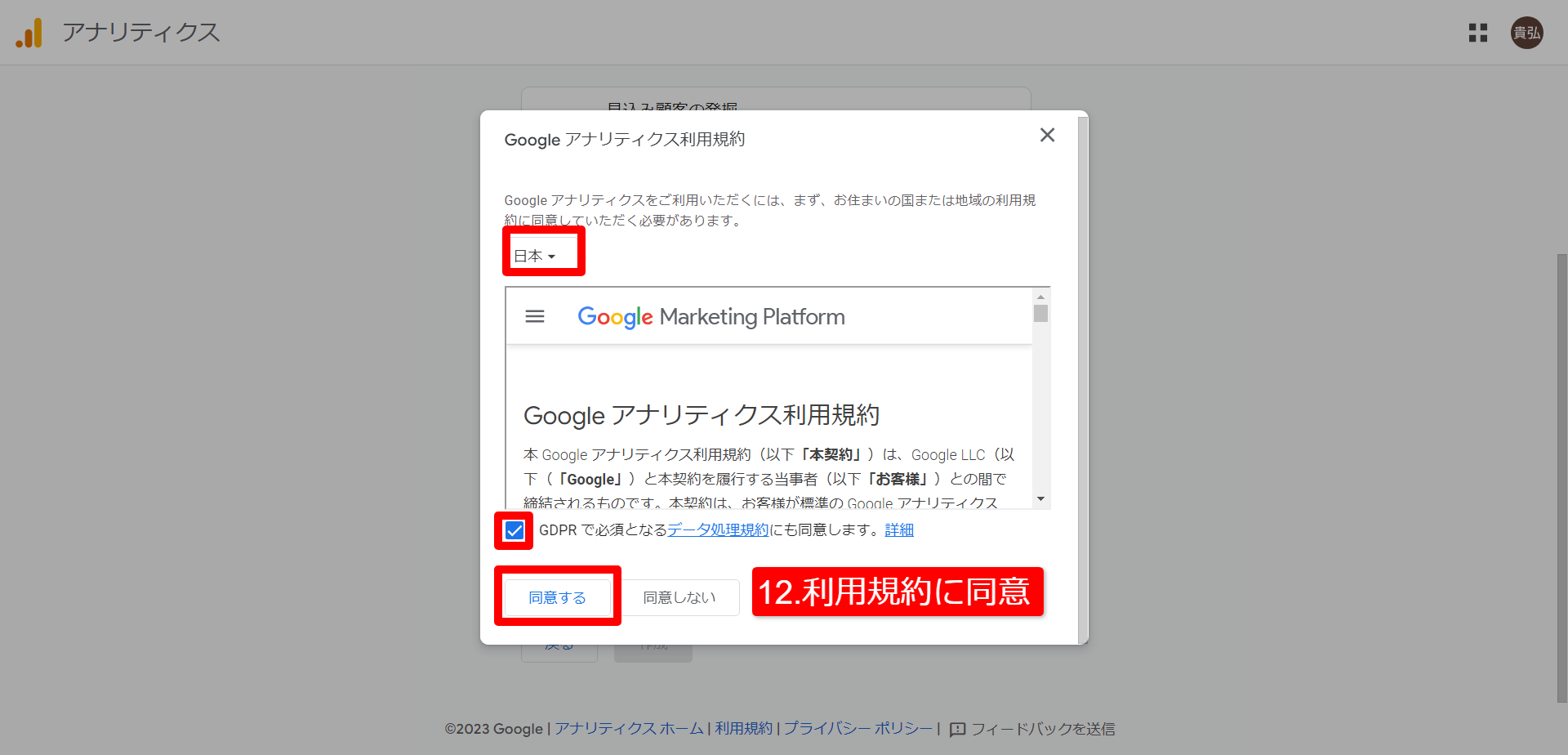Toggle the GDPR data processing checkbox

click(x=514, y=531)
